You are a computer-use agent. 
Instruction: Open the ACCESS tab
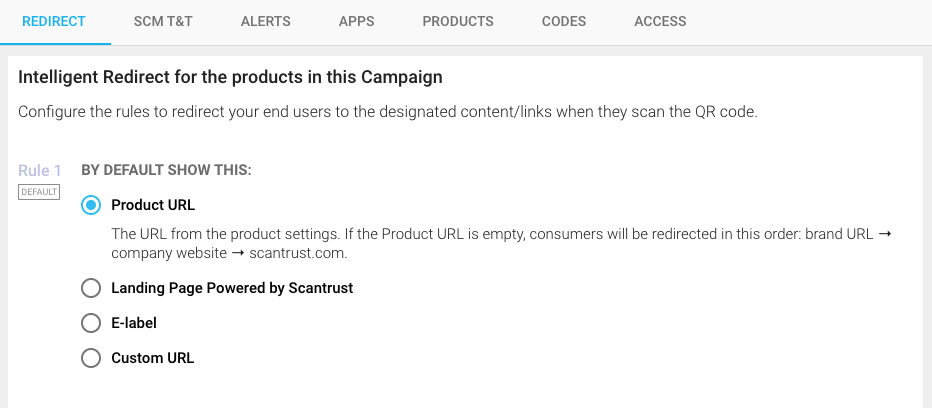click(x=660, y=21)
